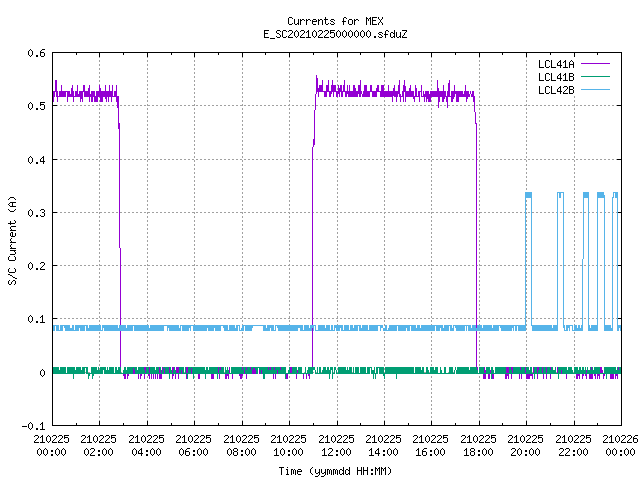Click the 0.6 y-axis tick value

point(36,53)
